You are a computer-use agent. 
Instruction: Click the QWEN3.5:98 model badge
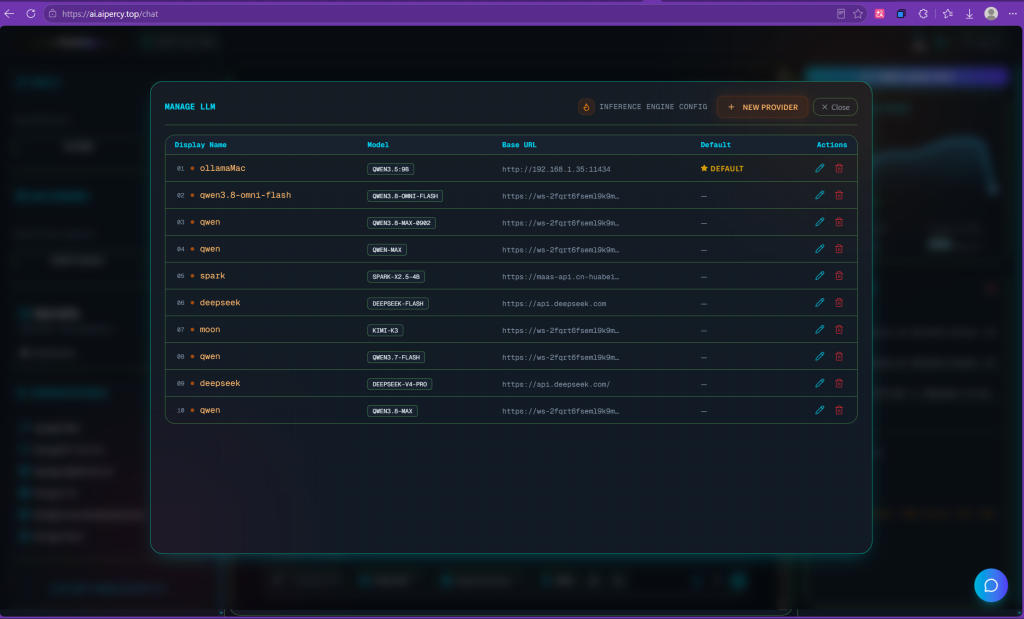(391, 169)
